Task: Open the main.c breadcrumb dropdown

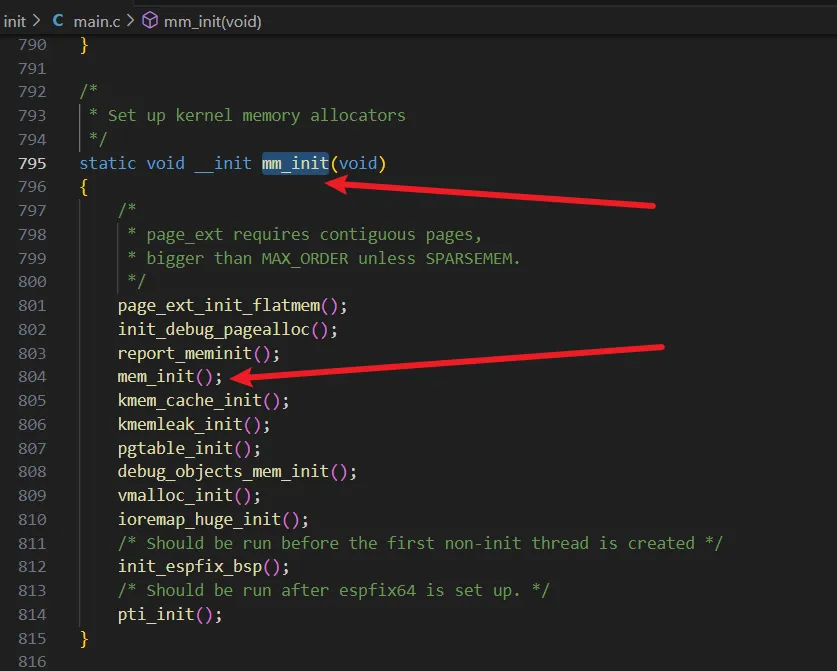Action: point(97,21)
